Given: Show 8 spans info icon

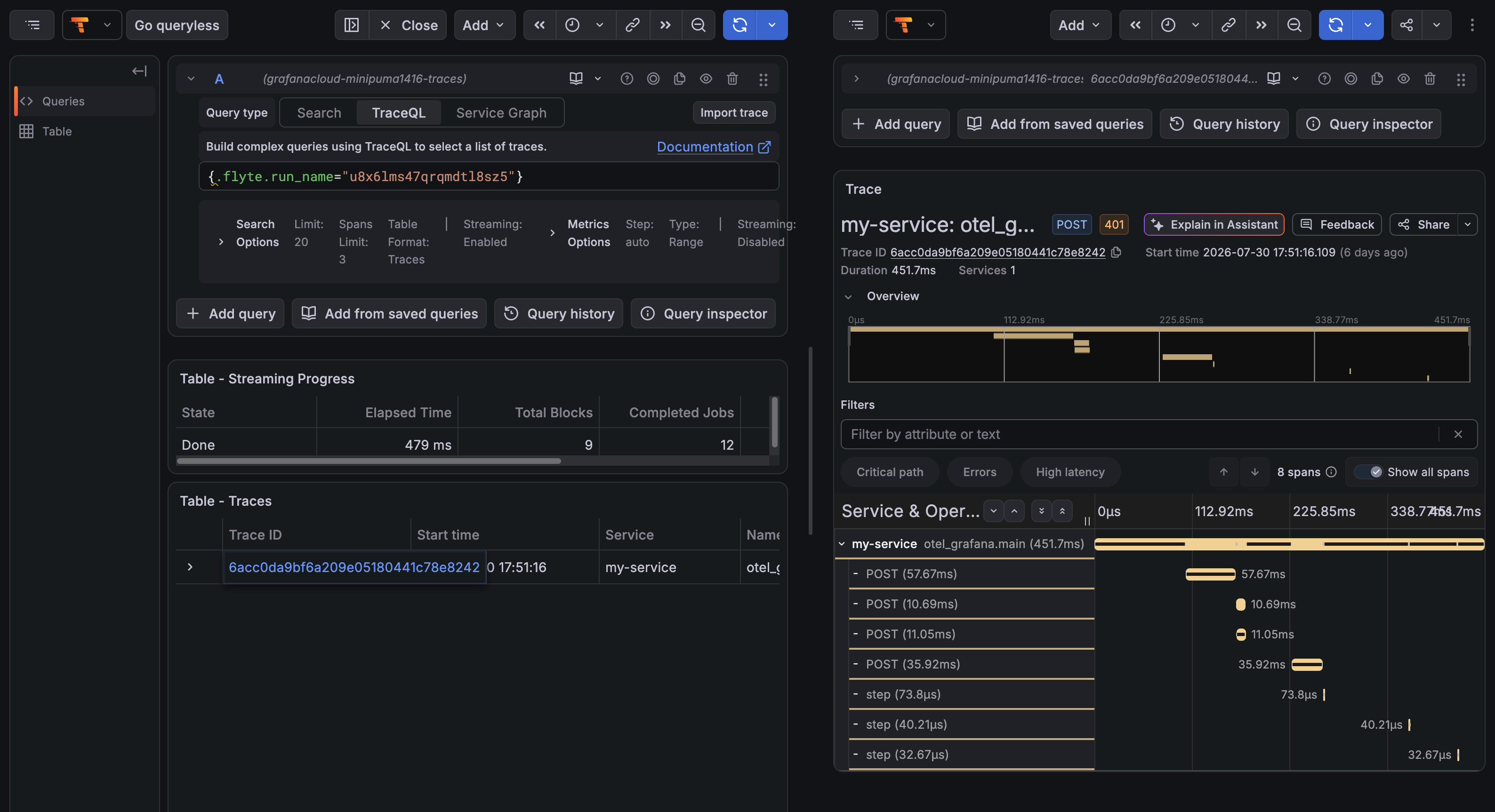Looking at the screenshot, I should click(x=1332, y=472).
